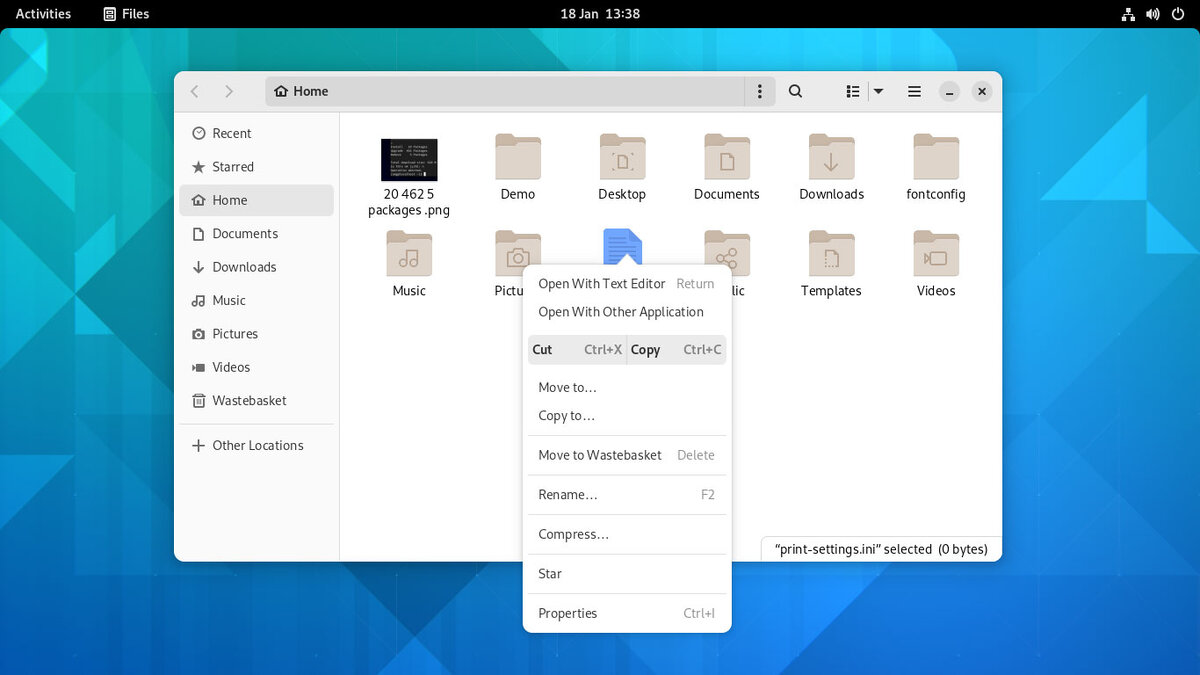Click the Home path bar field
Viewport: 1200px width, 675px height.
pyautogui.click(x=505, y=91)
